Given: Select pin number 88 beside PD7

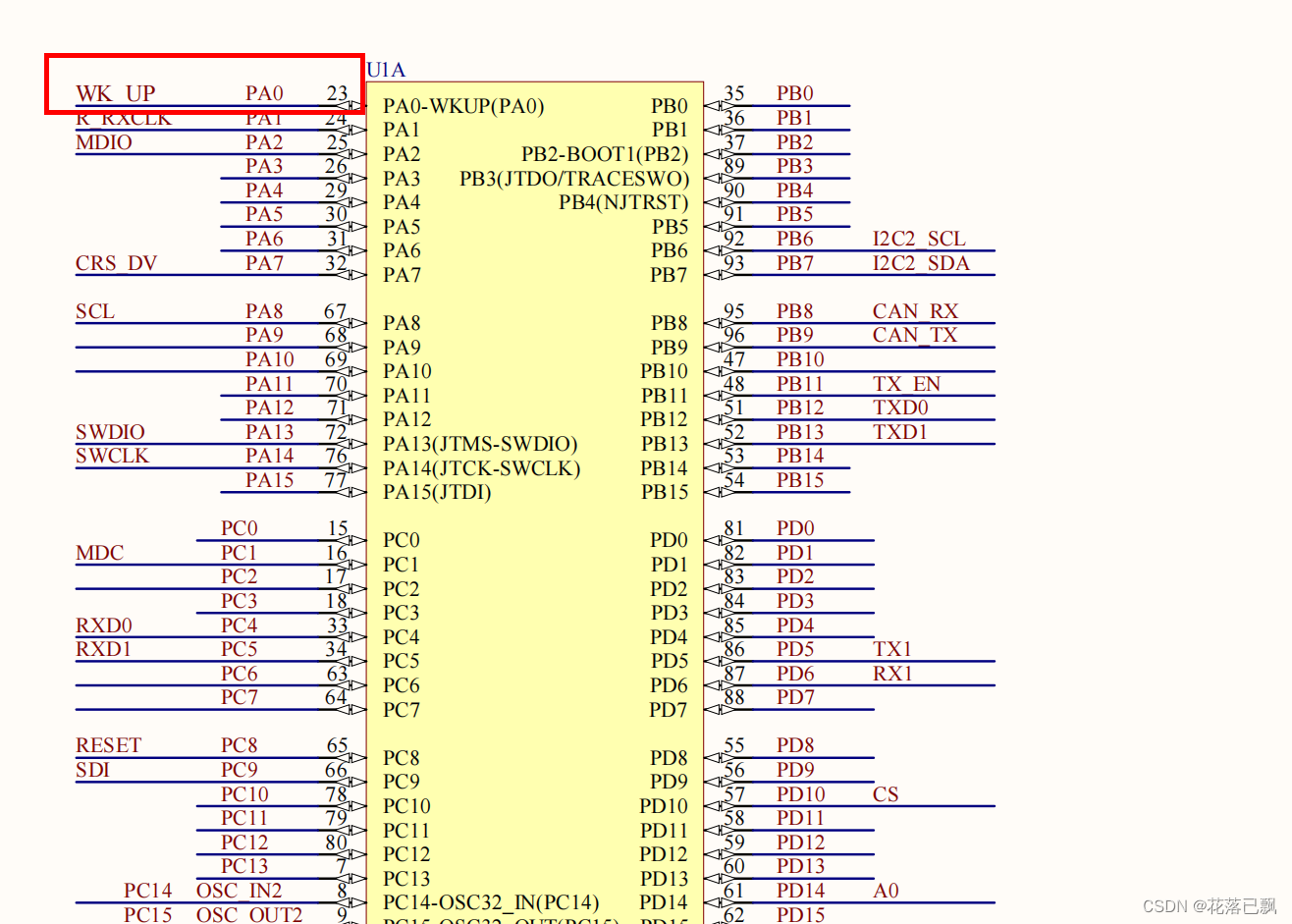Looking at the screenshot, I should (734, 697).
